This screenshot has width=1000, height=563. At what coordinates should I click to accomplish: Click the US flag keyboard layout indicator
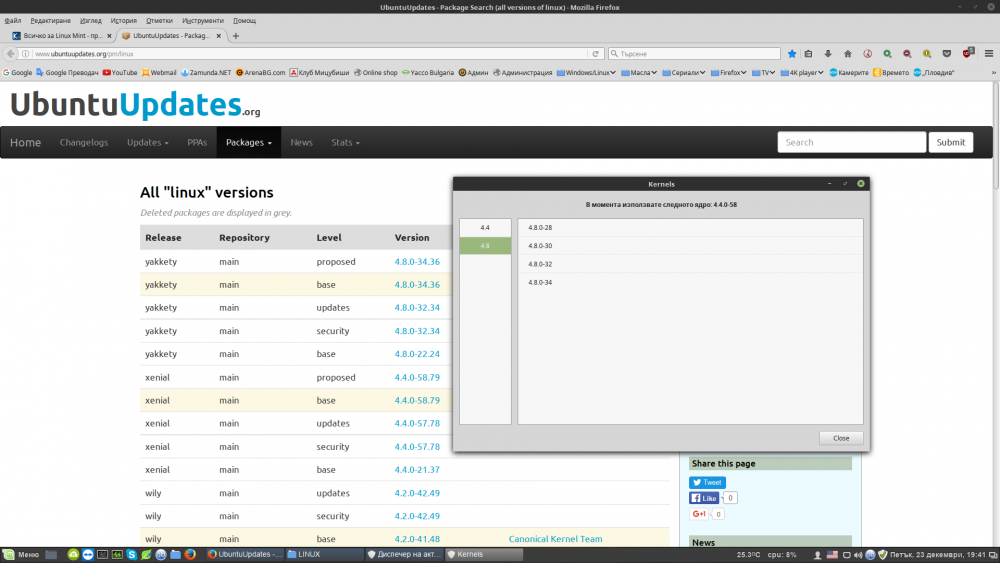832,555
